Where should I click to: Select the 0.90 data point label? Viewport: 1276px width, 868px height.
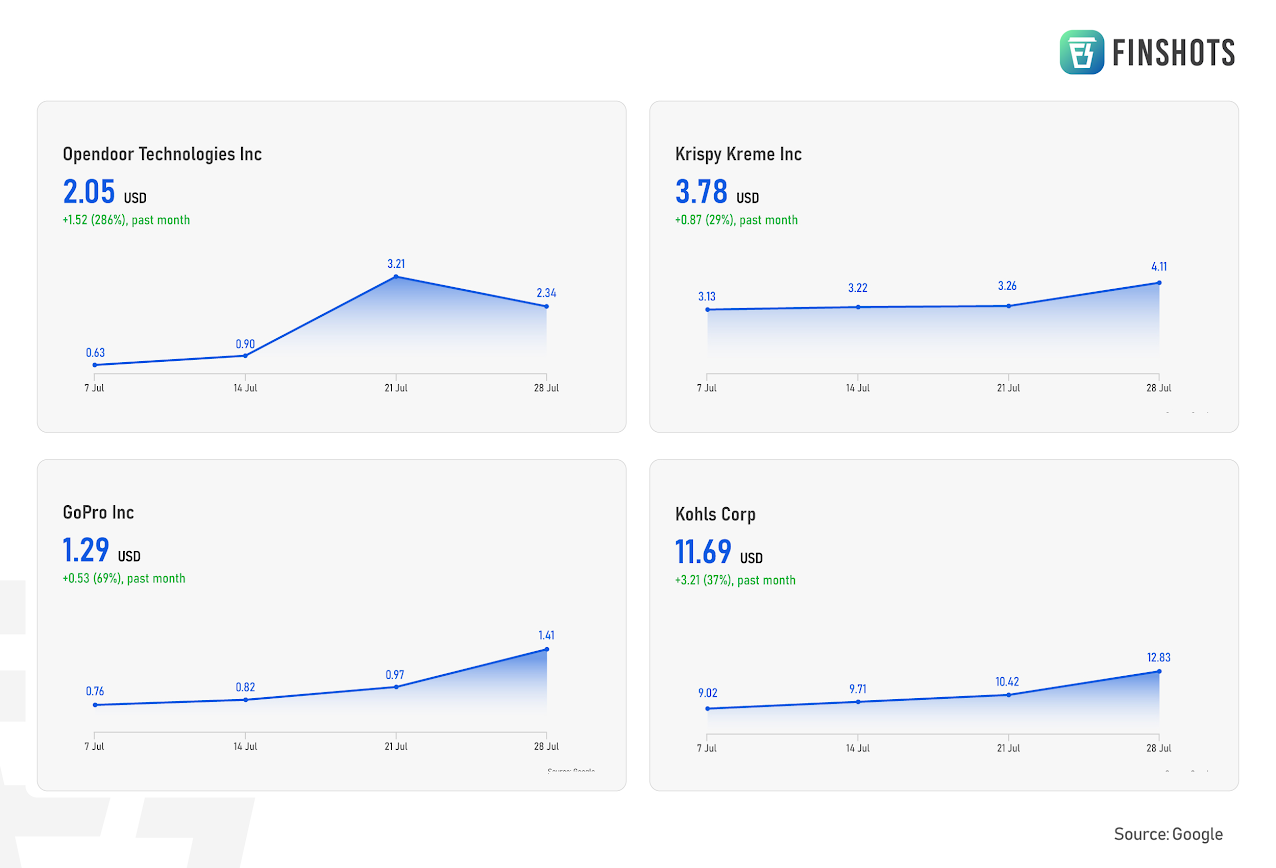[x=245, y=344]
